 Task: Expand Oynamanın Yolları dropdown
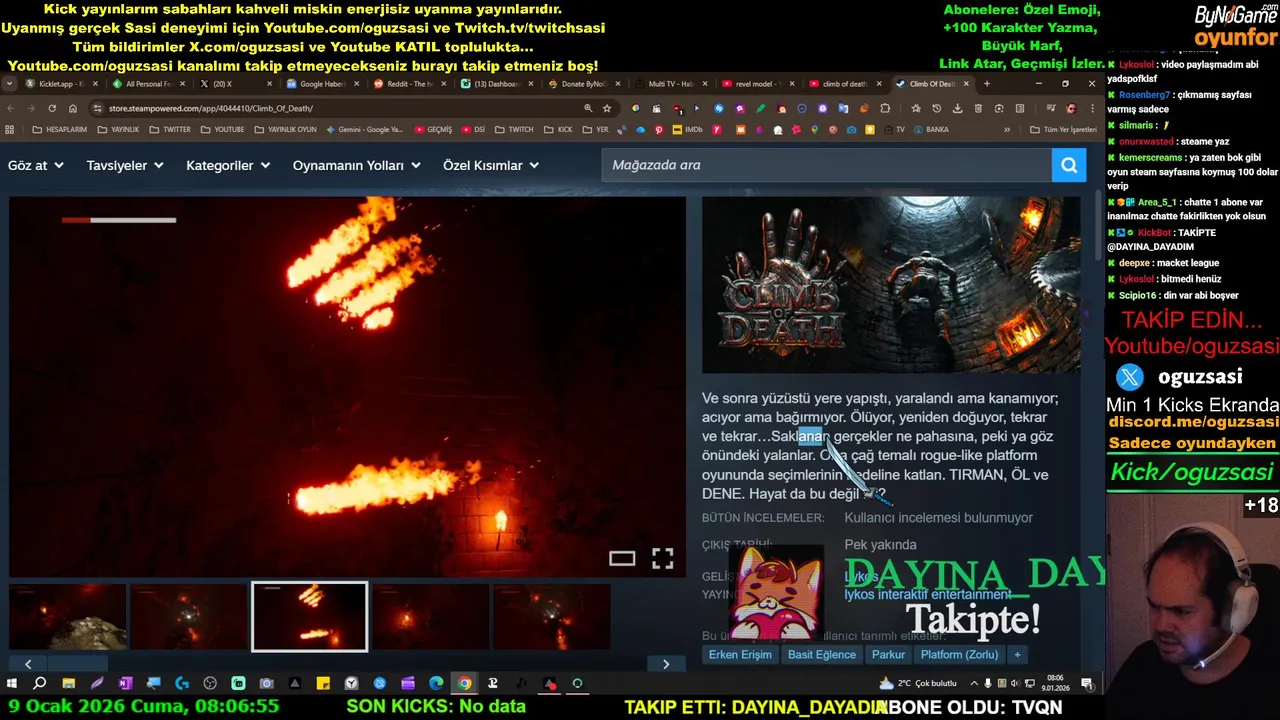[x=357, y=165]
